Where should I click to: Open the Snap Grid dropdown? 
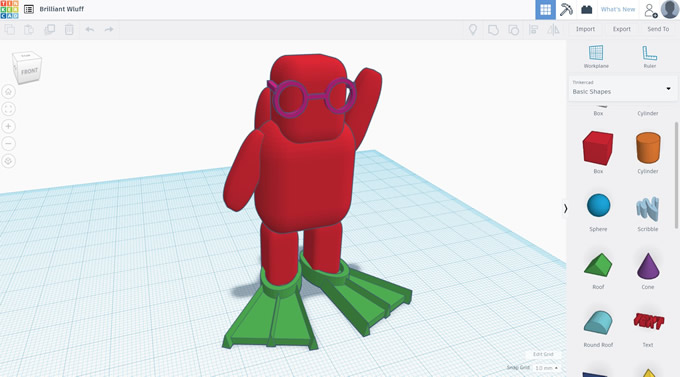(546, 368)
